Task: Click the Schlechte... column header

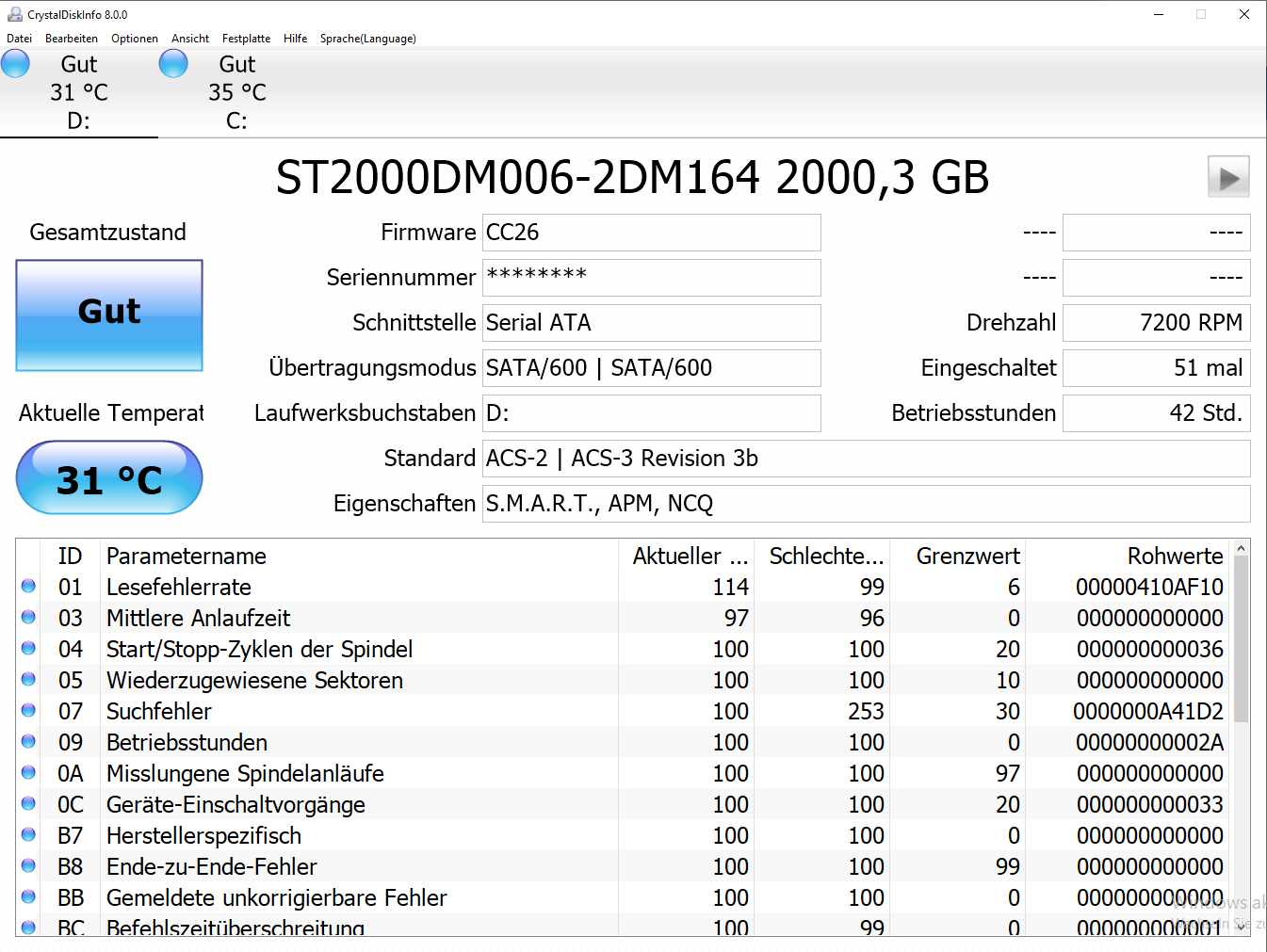Action: tap(822, 556)
